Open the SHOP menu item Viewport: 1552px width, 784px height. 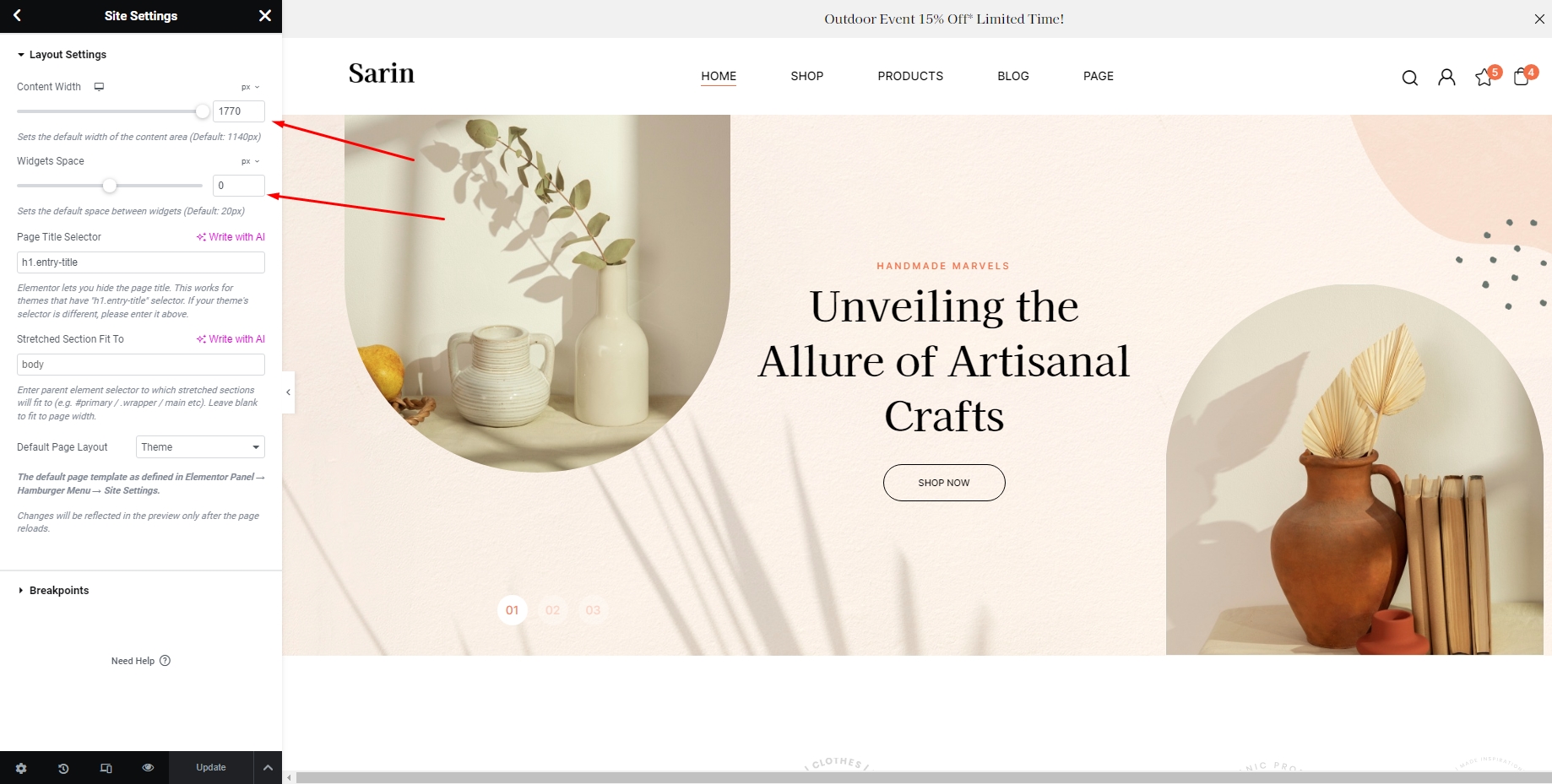pyautogui.click(x=806, y=76)
